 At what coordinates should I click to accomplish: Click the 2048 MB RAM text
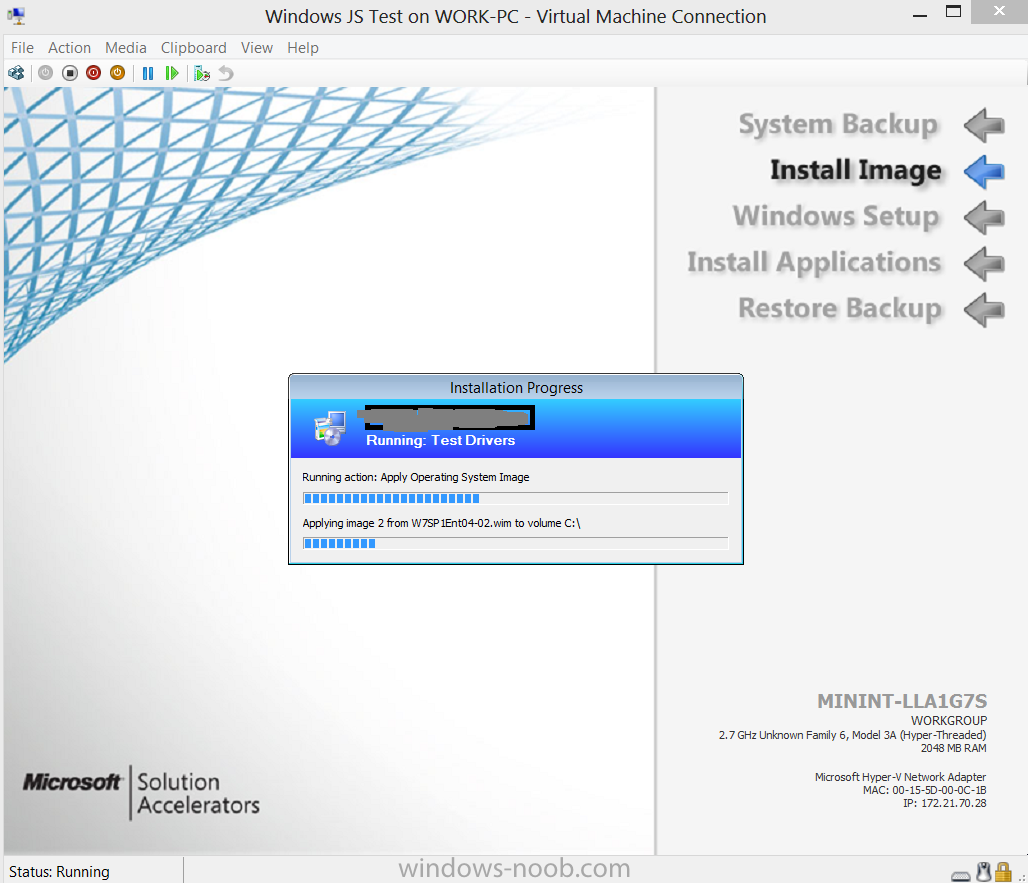953,748
